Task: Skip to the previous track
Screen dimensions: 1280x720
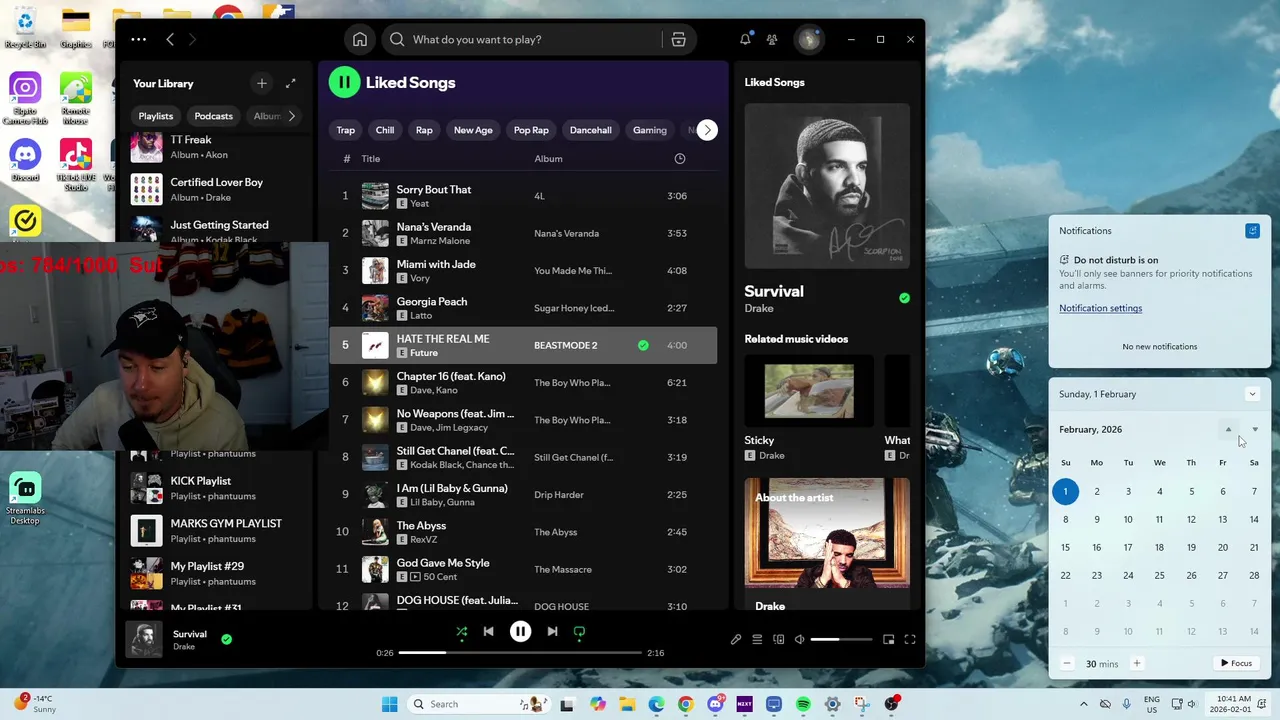Action: coord(488,632)
